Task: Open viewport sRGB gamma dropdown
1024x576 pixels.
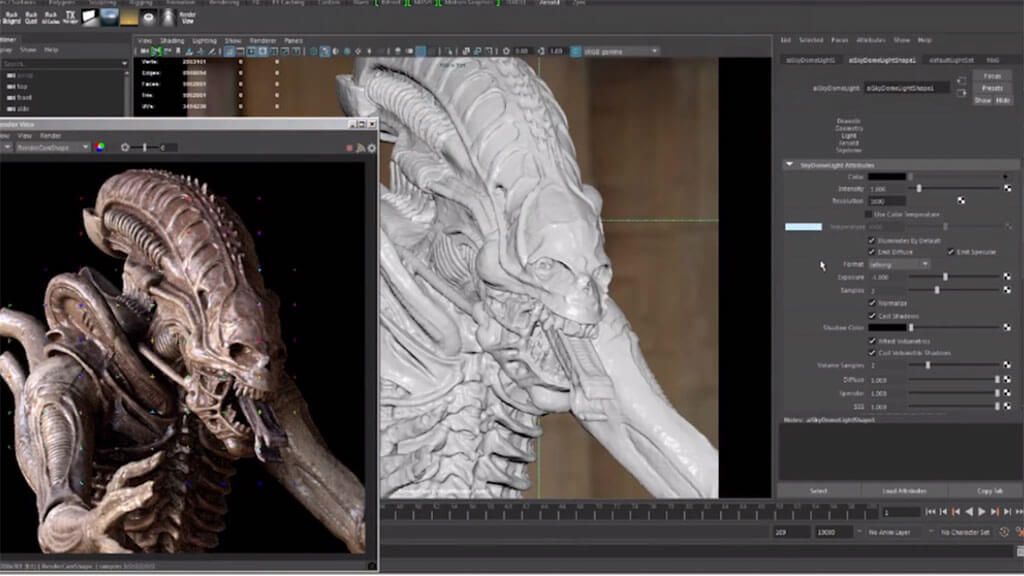Action: (x=620, y=51)
